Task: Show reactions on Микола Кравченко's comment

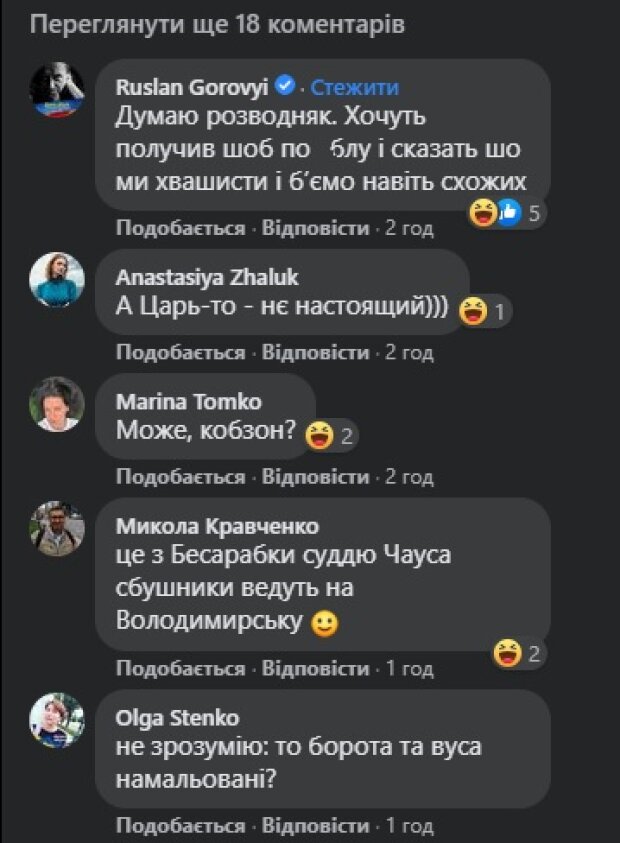Action: (518, 654)
